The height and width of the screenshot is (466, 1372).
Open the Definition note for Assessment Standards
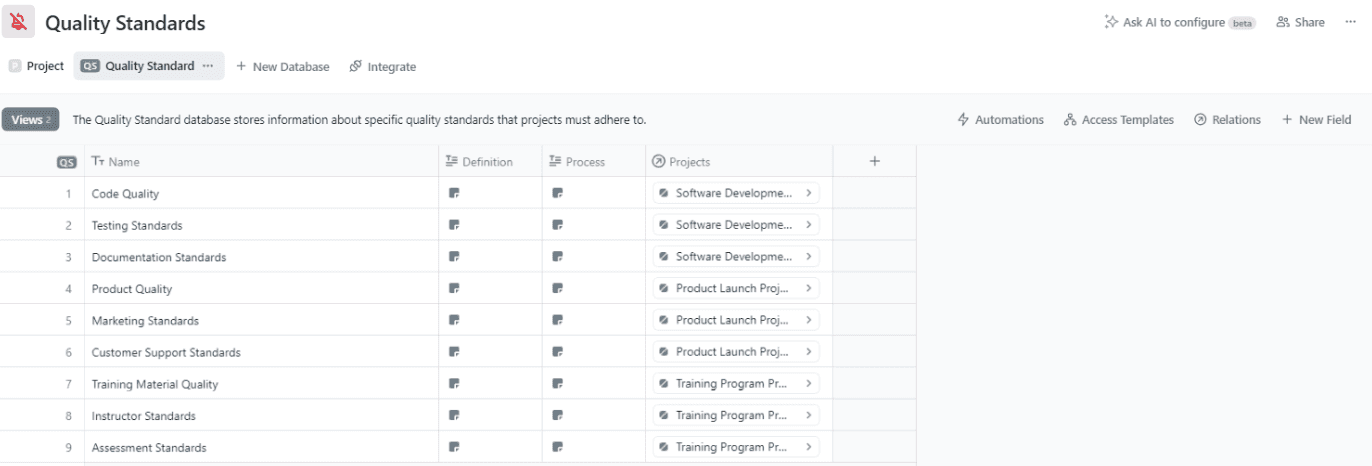click(454, 447)
